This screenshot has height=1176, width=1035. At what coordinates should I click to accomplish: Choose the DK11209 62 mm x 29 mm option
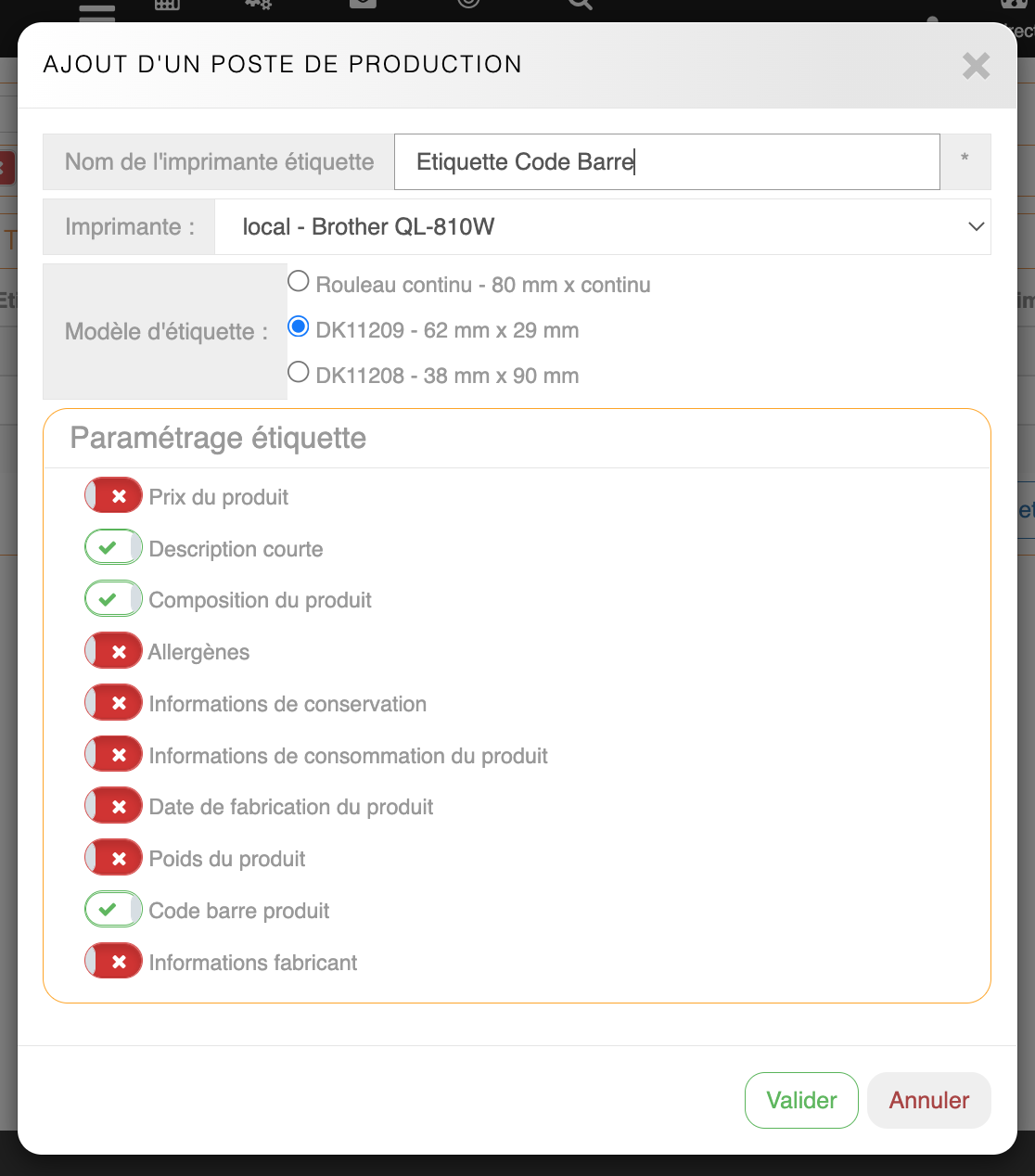(299, 326)
